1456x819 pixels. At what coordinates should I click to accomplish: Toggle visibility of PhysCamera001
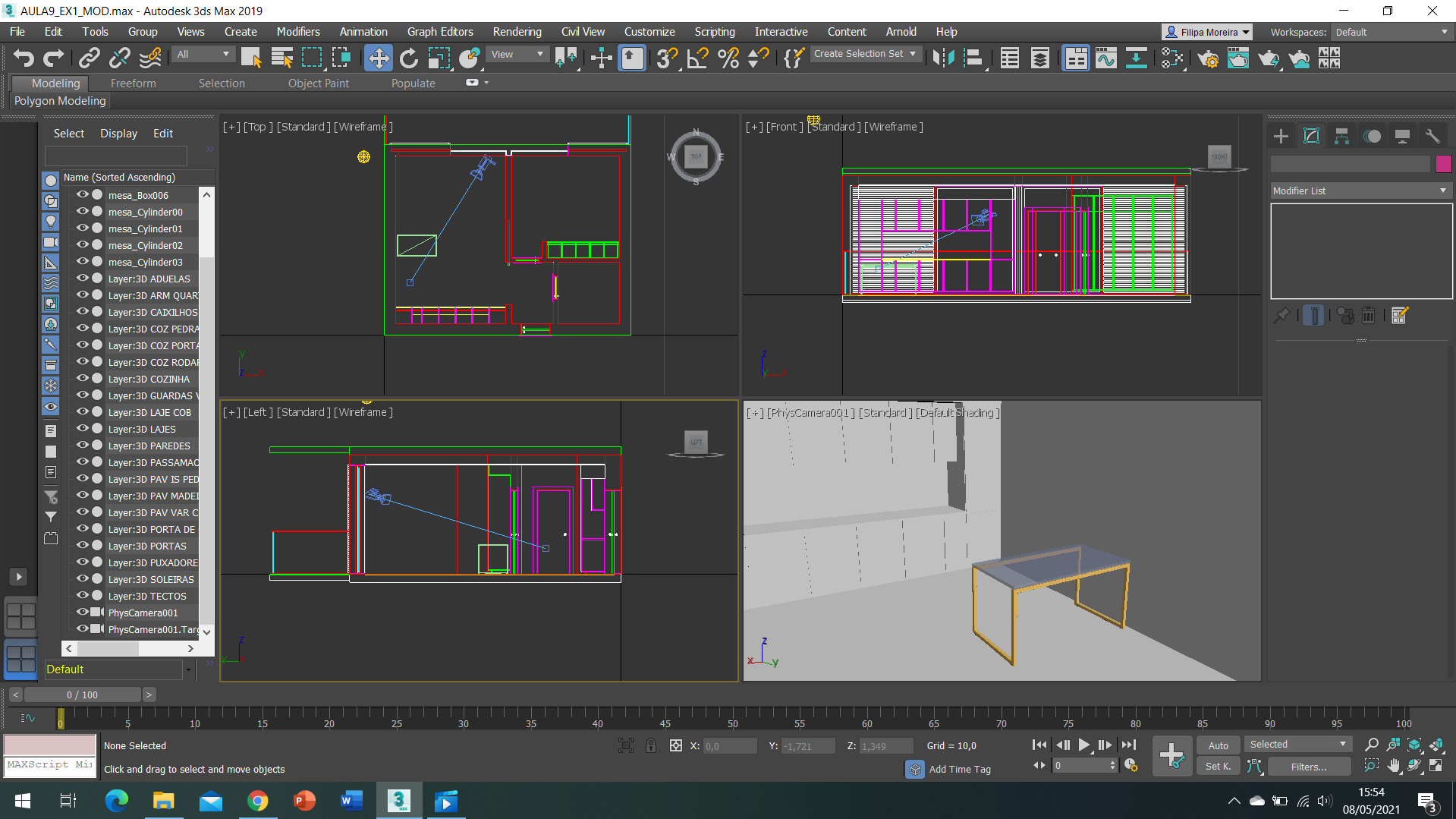point(83,612)
